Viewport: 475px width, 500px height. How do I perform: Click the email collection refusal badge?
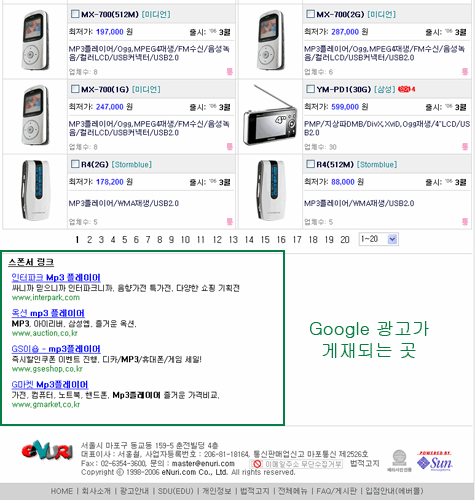[296, 464]
